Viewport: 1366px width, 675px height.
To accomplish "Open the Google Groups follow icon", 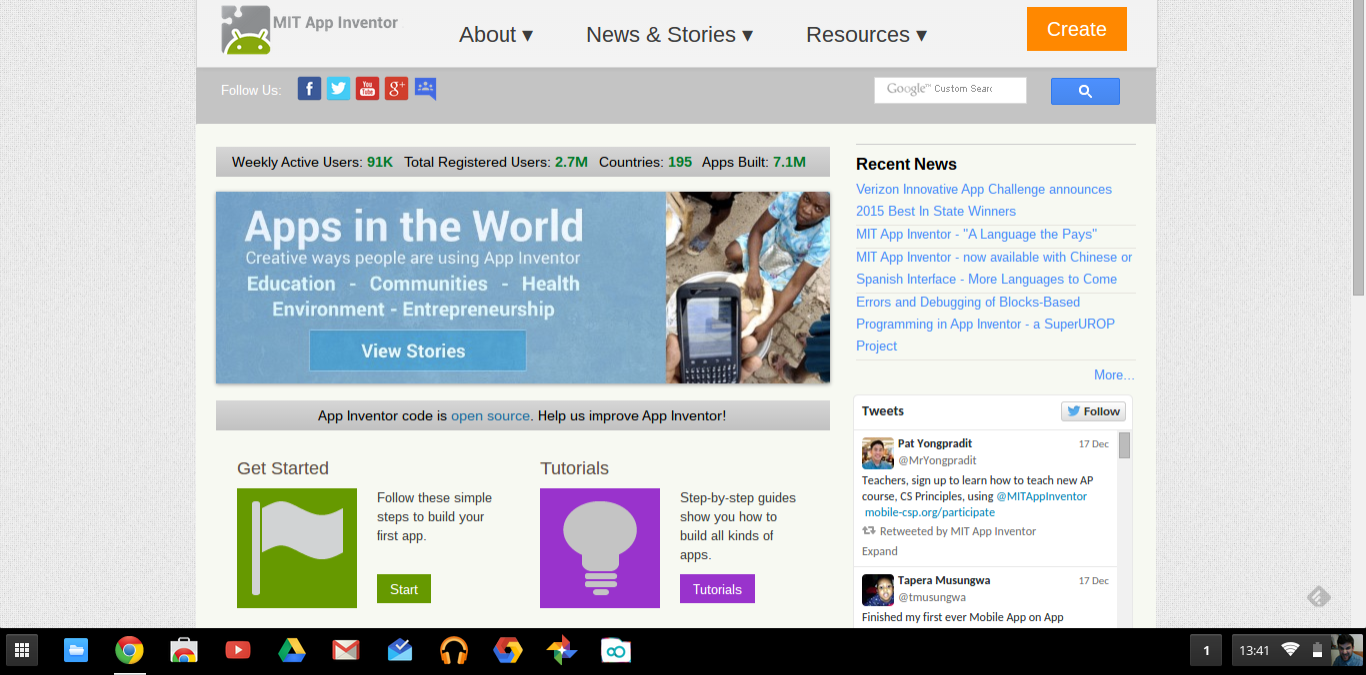I will pyautogui.click(x=426, y=89).
